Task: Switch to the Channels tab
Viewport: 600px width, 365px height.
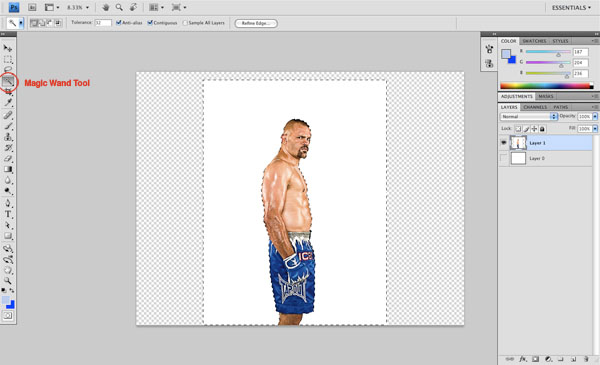Action: 535,107
